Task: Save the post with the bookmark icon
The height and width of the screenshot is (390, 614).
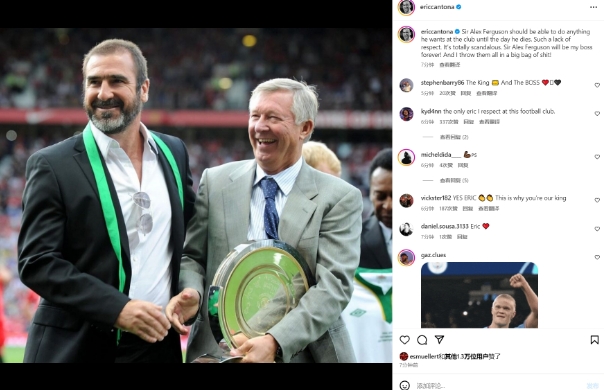Action: pyautogui.click(x=594, y=340)
